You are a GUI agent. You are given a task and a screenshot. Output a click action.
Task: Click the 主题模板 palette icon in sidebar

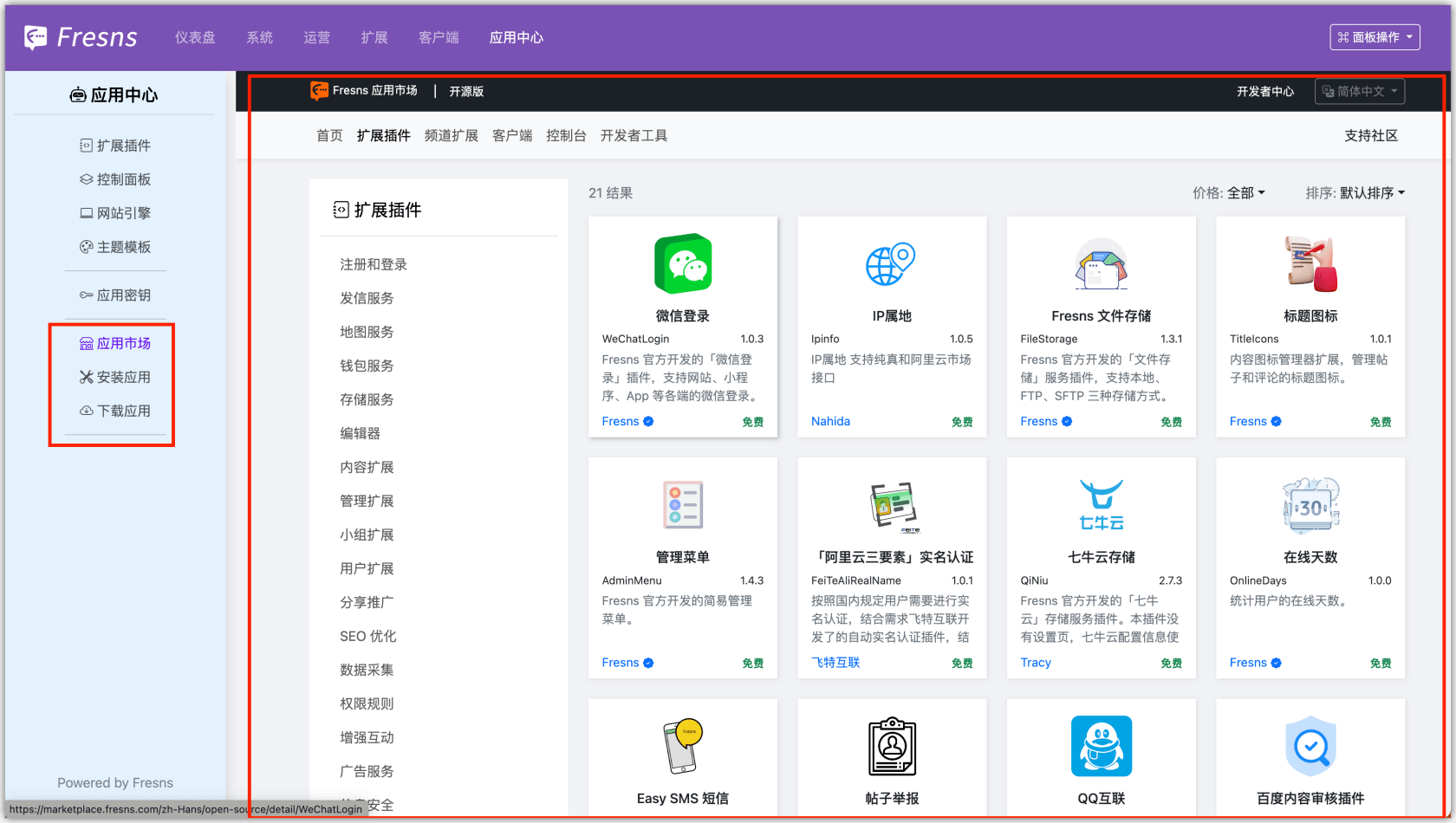coord(87,247)
